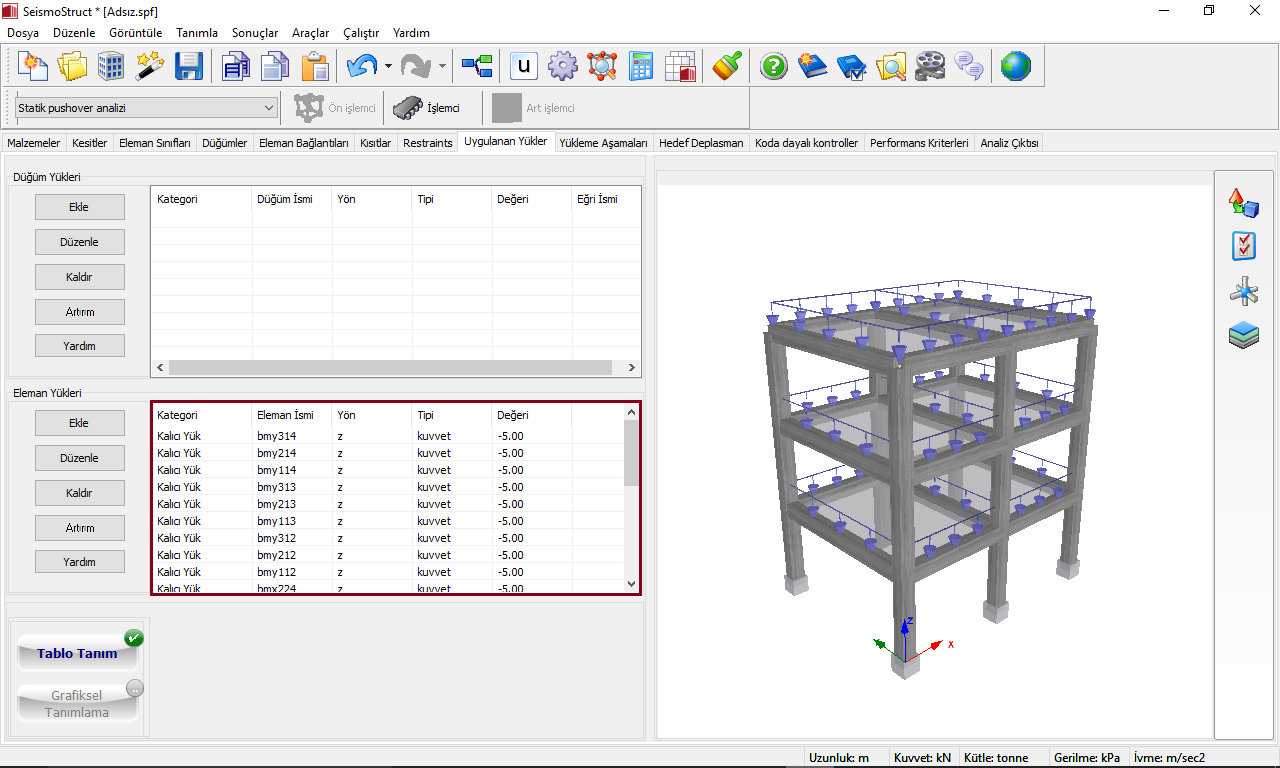Open the Araçlar menu
Image resolution: width=1280 pixels, height=768 pixels.
pyautogui.click(x=310, y=32)
